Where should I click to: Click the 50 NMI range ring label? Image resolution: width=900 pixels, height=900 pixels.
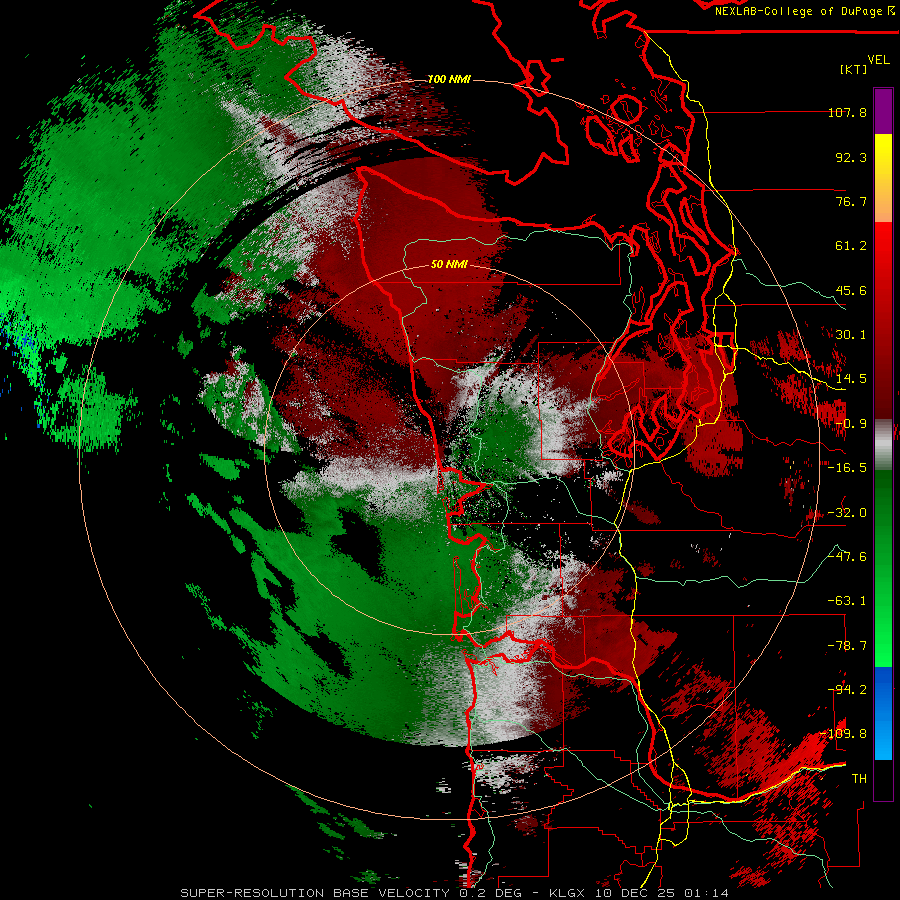pyautogui.click(x=449, y=264)
